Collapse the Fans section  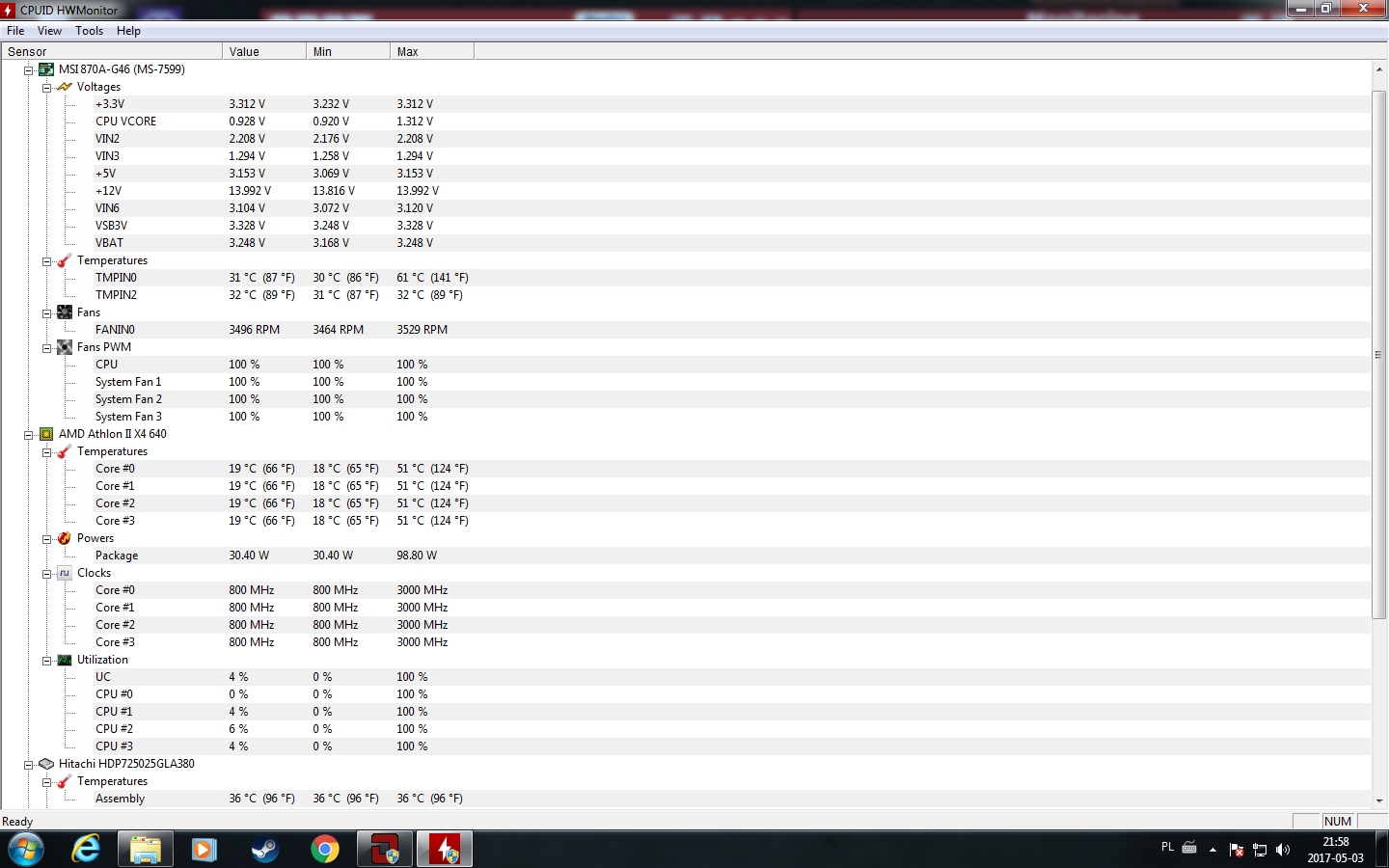click(x=46, y=313)
